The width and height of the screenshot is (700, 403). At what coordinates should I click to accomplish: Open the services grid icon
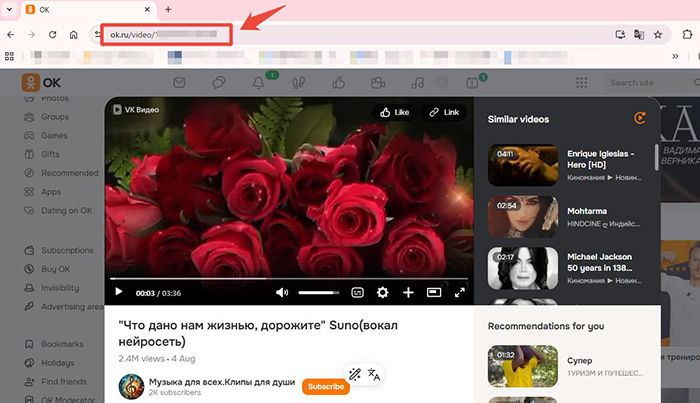581,83
